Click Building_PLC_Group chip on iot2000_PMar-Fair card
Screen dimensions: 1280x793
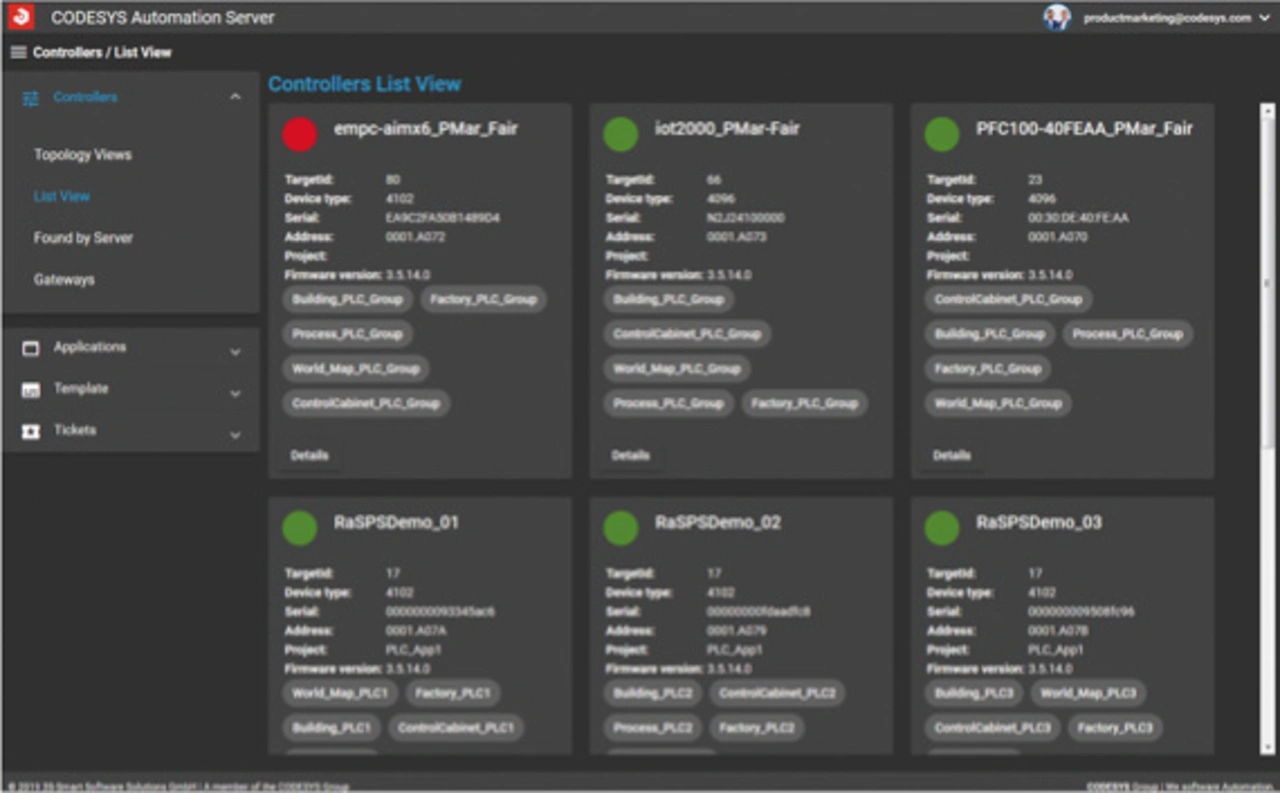668,299
